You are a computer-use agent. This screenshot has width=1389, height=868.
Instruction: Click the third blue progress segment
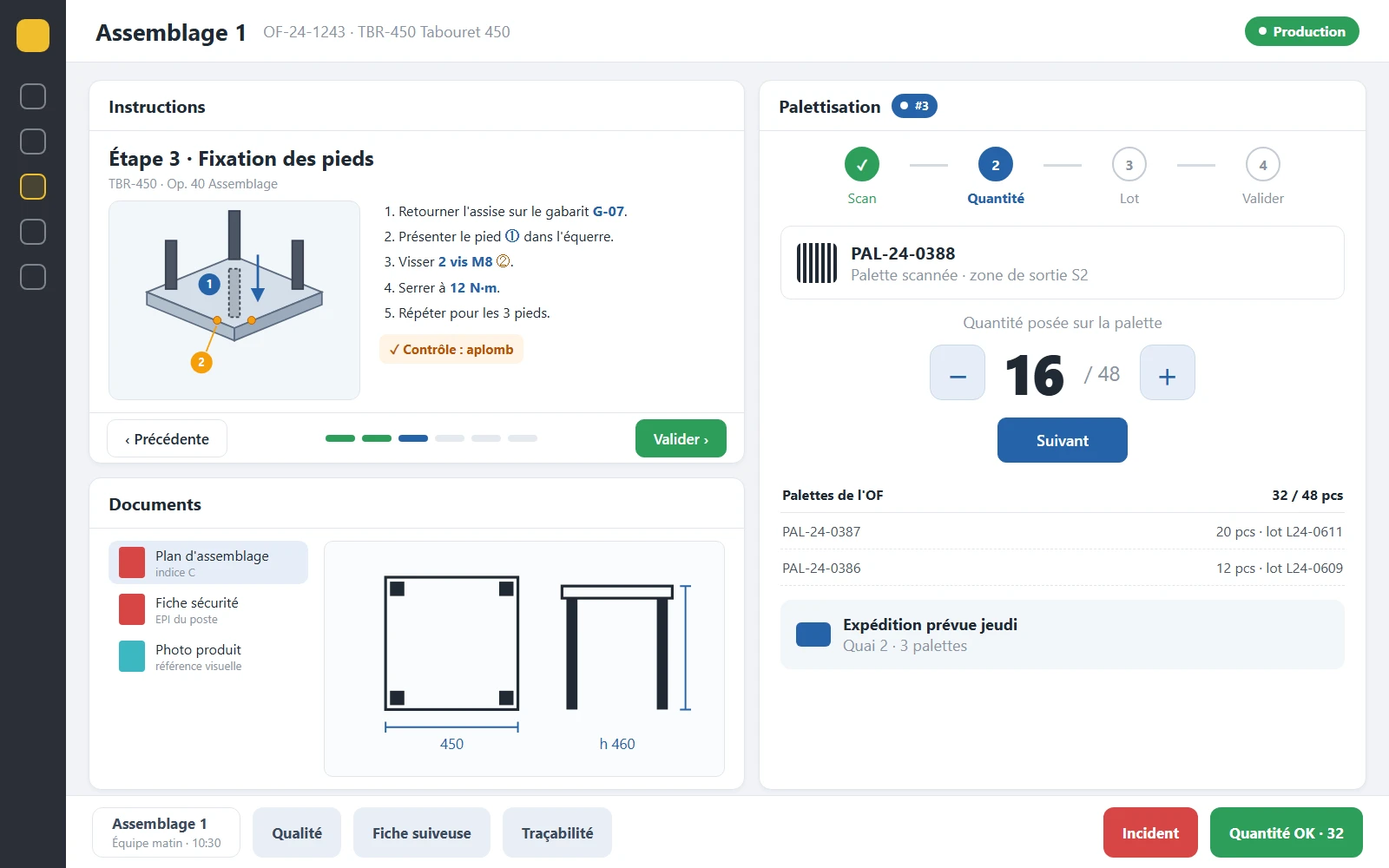coord(413,438)
